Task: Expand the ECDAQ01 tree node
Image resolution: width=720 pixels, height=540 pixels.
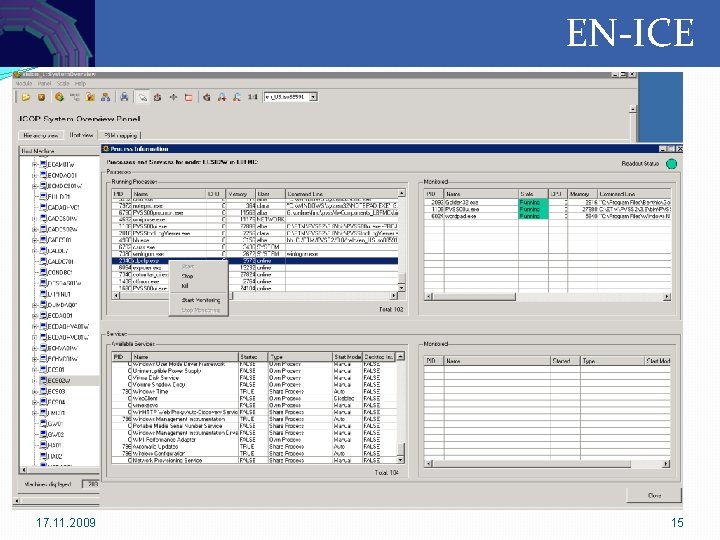Action: click(x=34, y=316)
